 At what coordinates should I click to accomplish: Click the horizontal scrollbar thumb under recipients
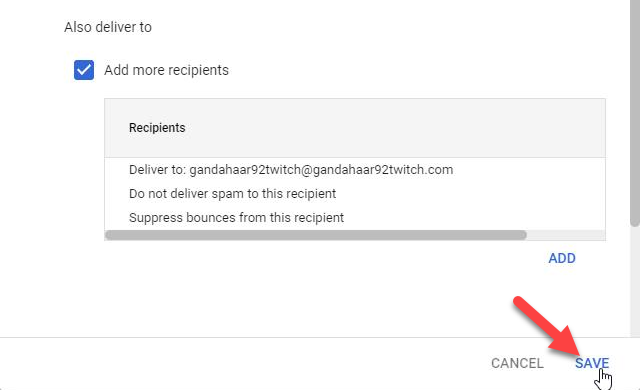click(316, 235)
